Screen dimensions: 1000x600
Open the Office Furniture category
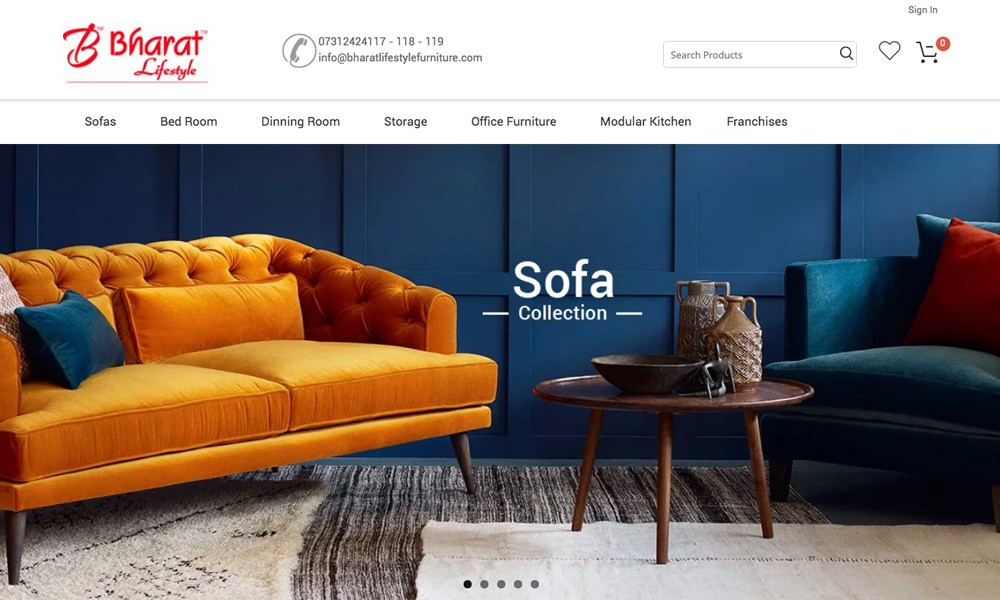point(513,121)
